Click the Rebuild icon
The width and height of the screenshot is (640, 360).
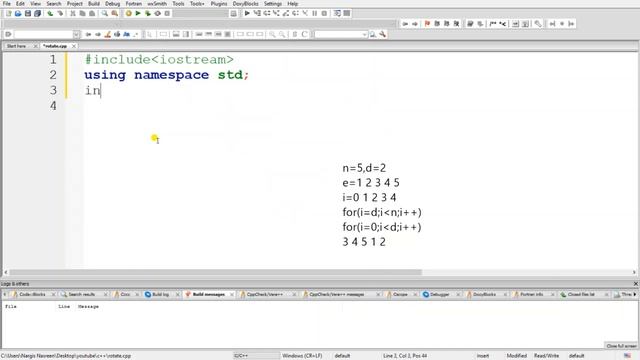click(158, 13)
